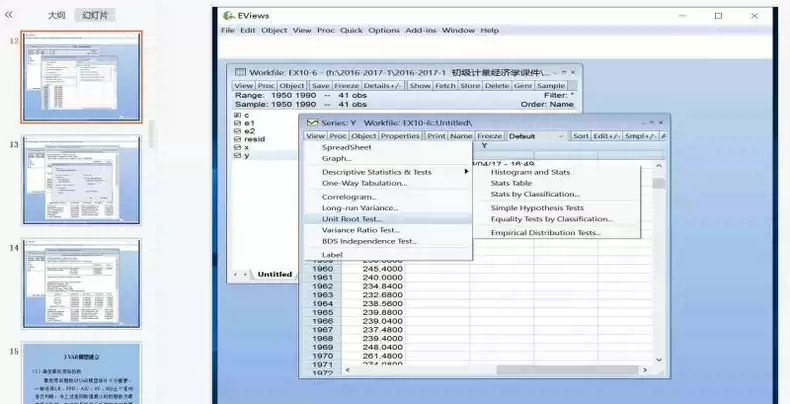Open the Edit menu in EViews
The width and height of the screenshot is (790, 404).
tap(247, 30)
